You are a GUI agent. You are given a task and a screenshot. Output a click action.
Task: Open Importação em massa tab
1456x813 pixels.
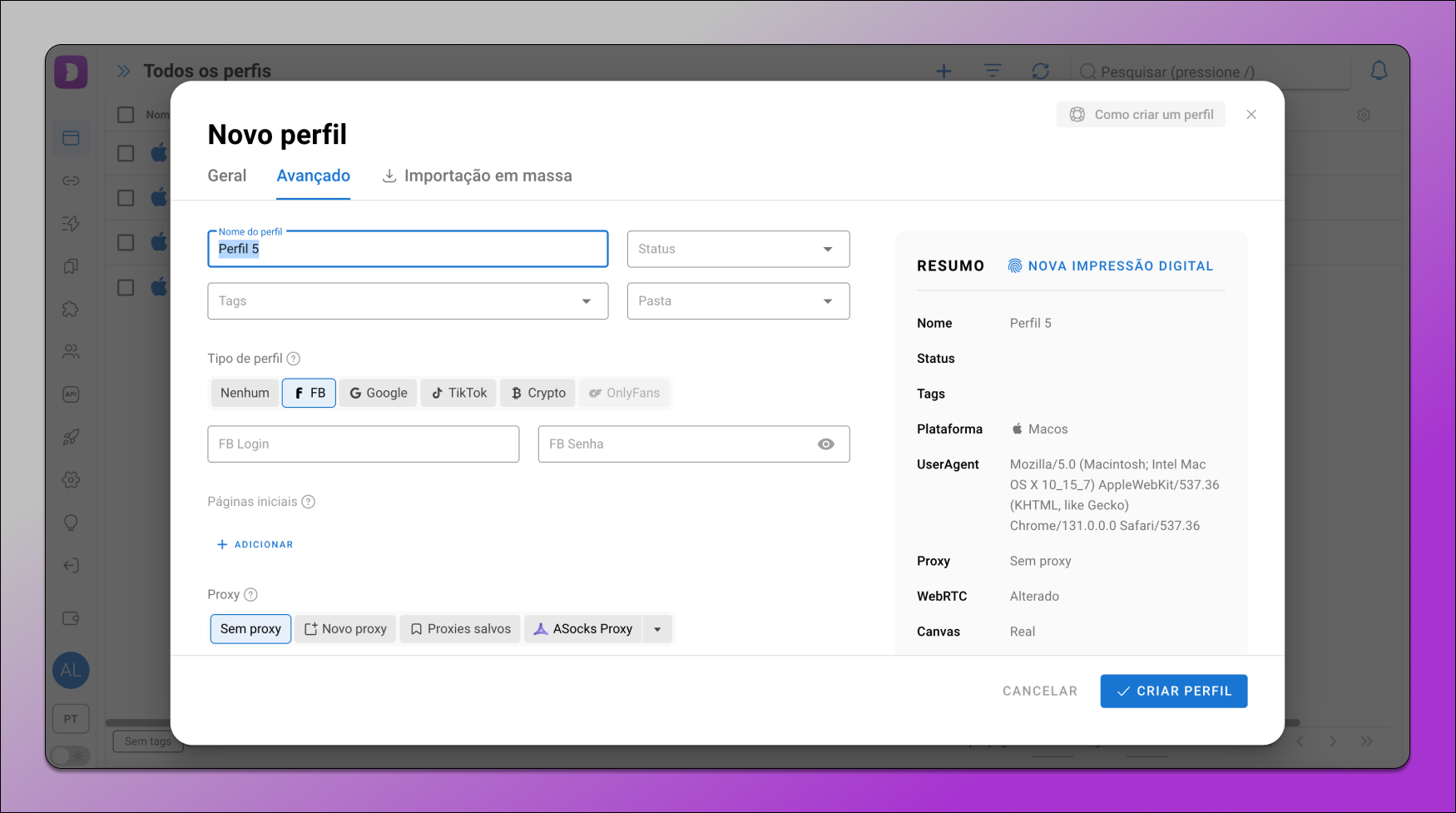tap(477, 176)
